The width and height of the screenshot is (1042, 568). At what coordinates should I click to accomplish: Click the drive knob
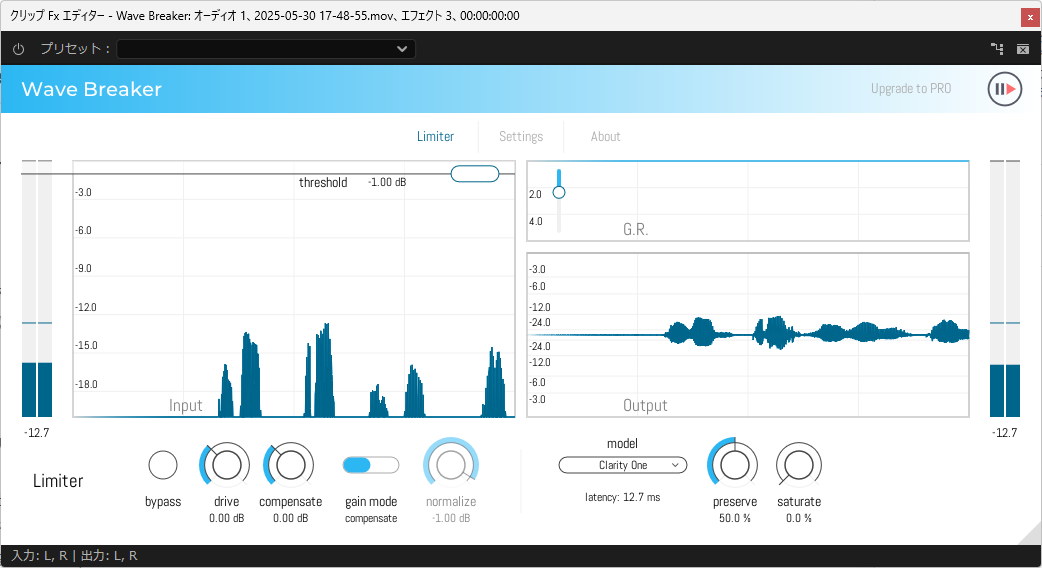226,465
